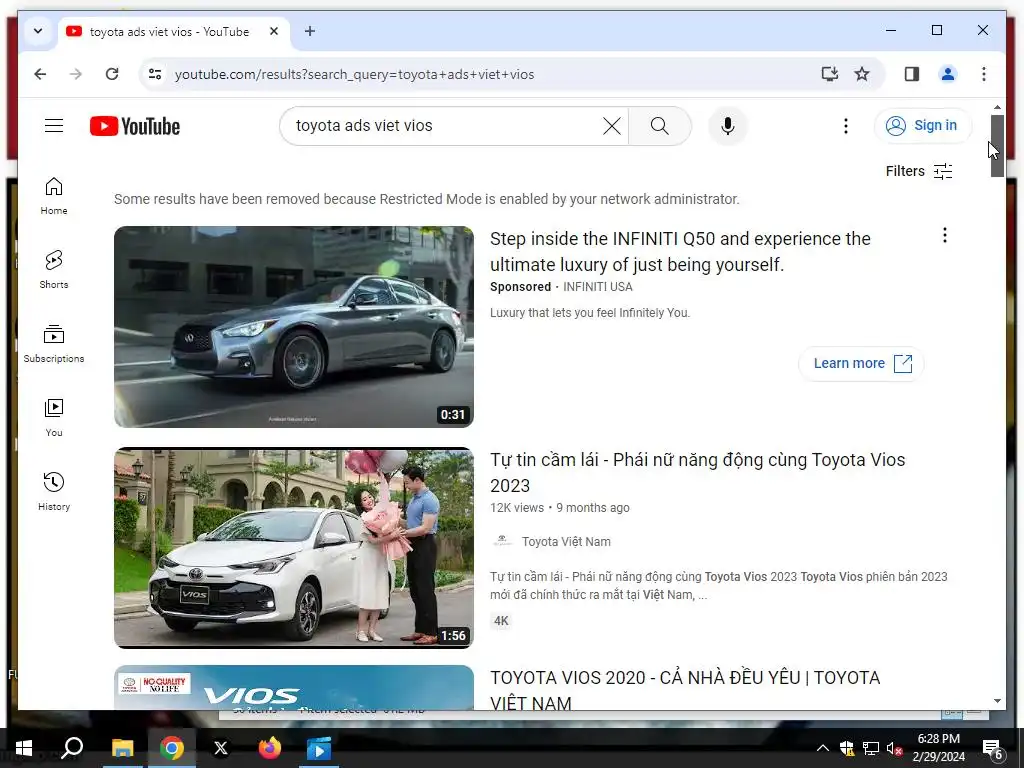
Task: Open the YouTube guide hamburger menu
Action: point(54,125)
